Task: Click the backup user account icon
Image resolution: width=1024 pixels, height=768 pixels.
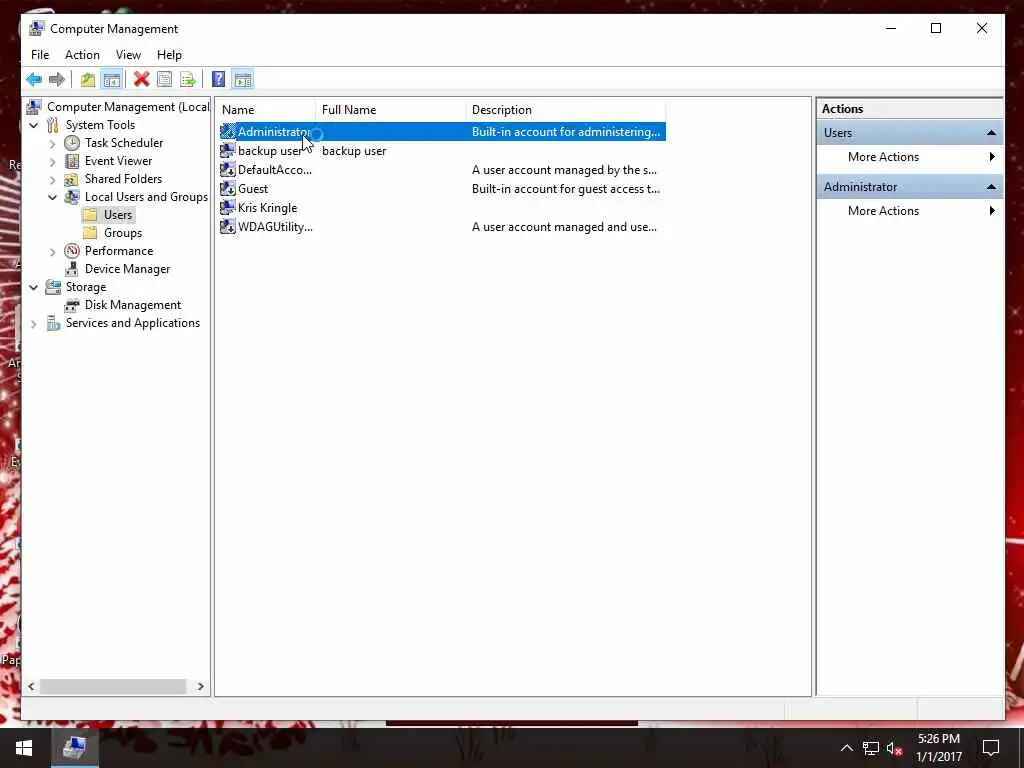Action: click(x=227, y=151)
